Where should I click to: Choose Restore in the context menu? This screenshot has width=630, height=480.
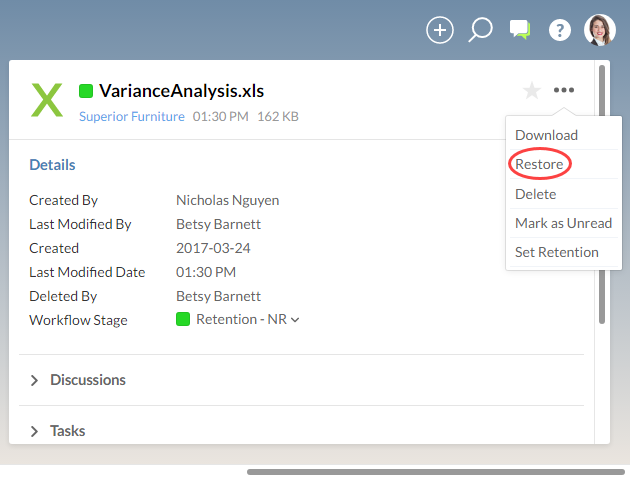pos(539,164)
